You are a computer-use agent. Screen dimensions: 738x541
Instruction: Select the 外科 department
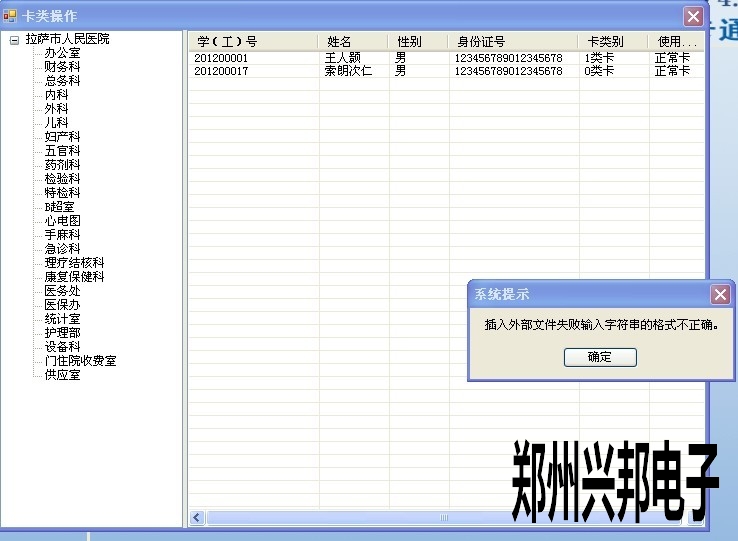coord(56,109)
